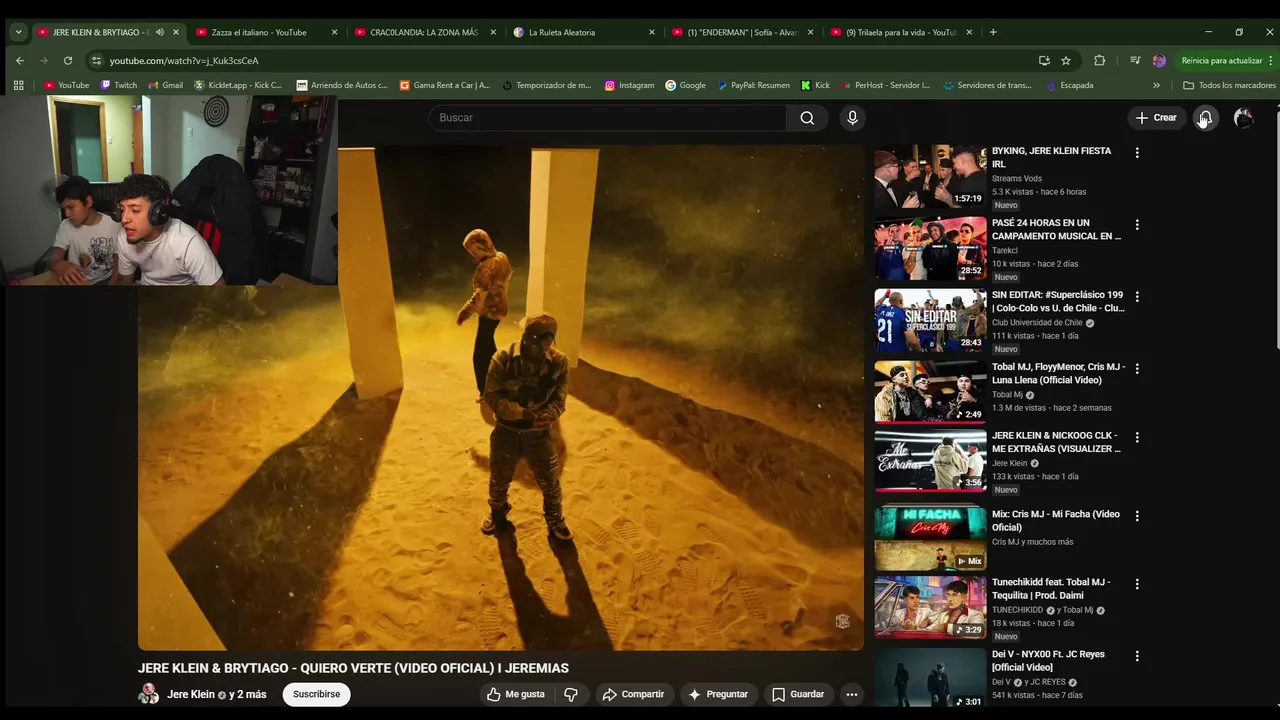
Task: Open options for Tequilita video
Action: click(x=1136, y=584)
